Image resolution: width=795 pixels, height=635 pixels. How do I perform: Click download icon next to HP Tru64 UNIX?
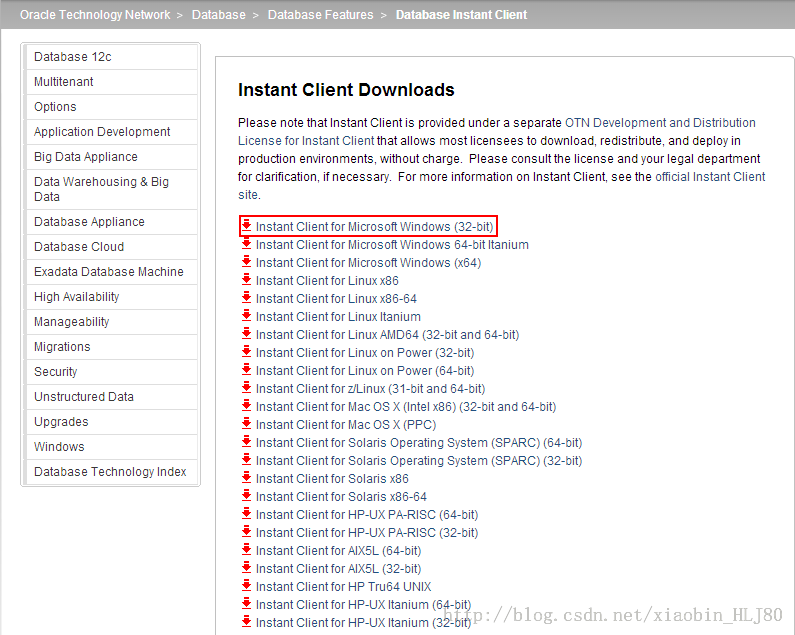click(x=247, y=586)
